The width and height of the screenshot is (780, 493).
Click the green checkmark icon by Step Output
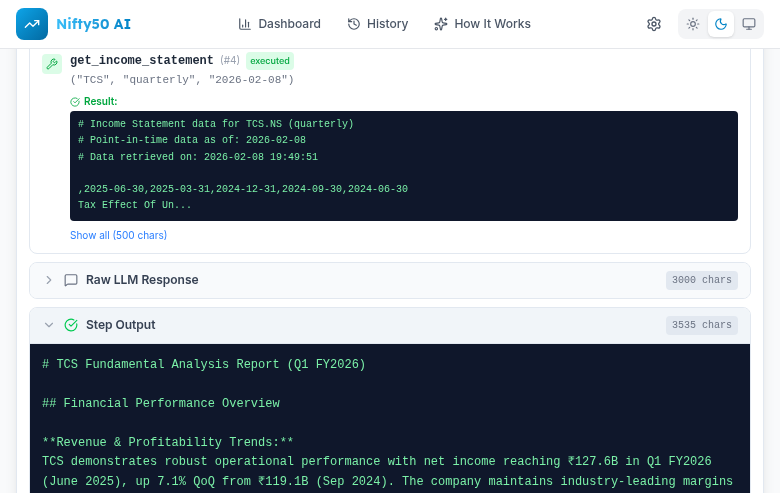tap(71, 325)
